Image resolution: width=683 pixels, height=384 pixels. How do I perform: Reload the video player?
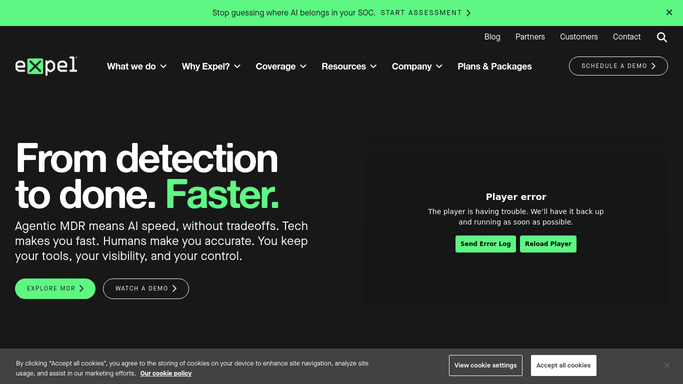click(548, 244)
